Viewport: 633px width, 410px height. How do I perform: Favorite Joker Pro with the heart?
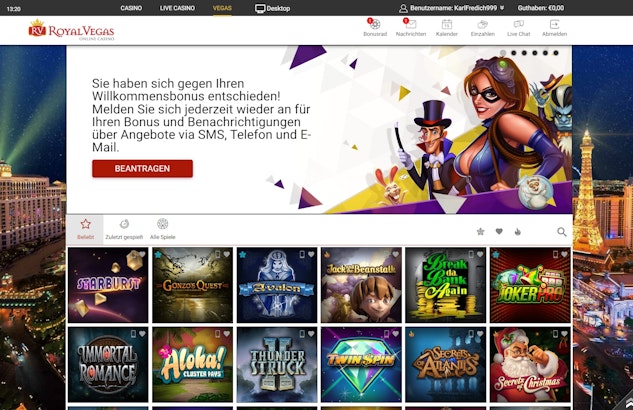pos(564,254)
